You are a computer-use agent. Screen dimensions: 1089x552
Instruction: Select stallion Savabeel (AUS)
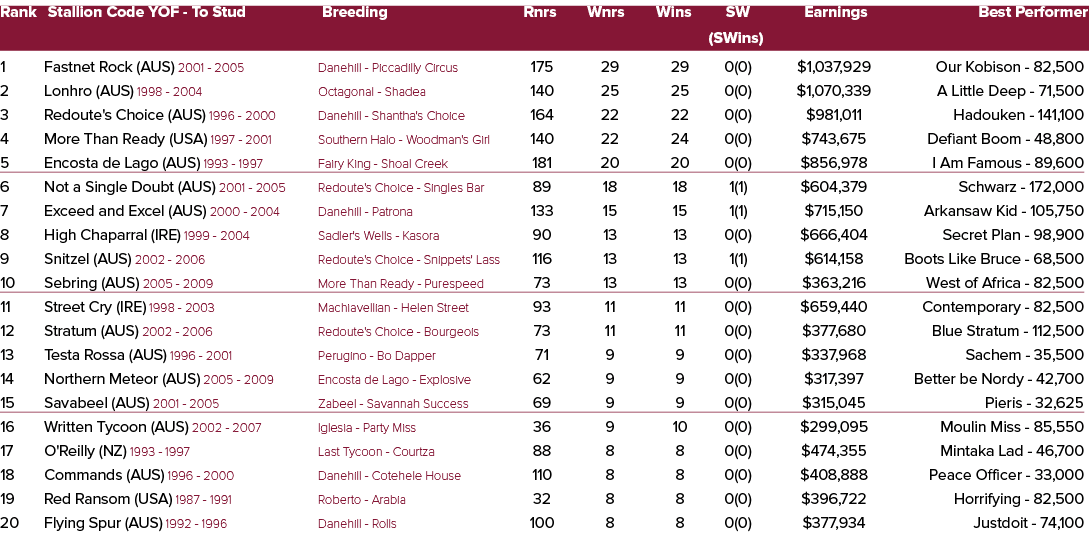coord(97,403)
